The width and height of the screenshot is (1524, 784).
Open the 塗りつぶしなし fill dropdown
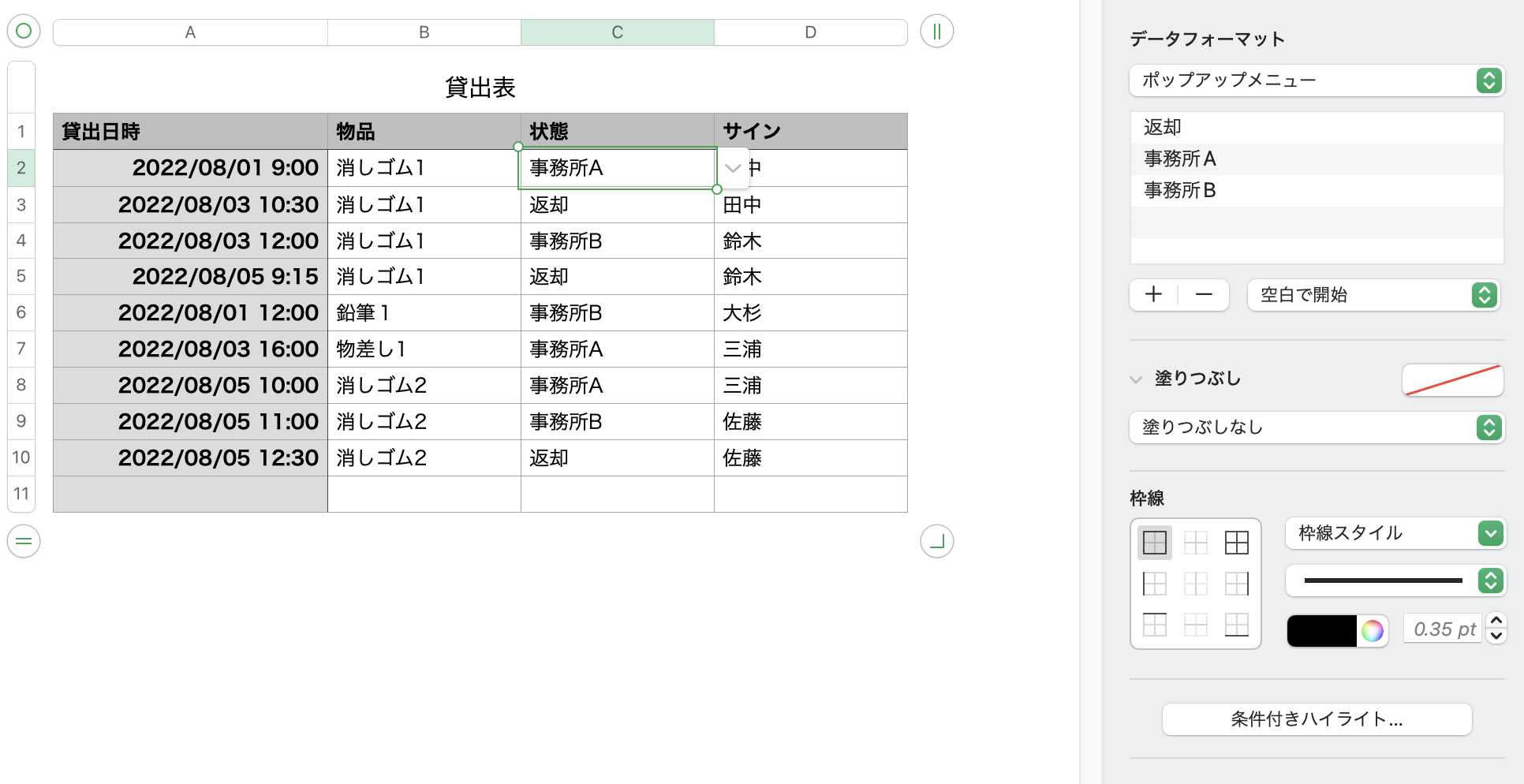pos(1317,427)
